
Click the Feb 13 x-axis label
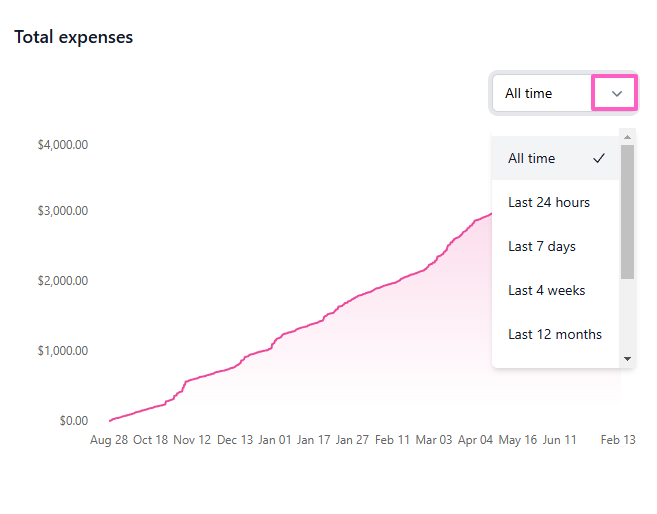click(617, 439)
